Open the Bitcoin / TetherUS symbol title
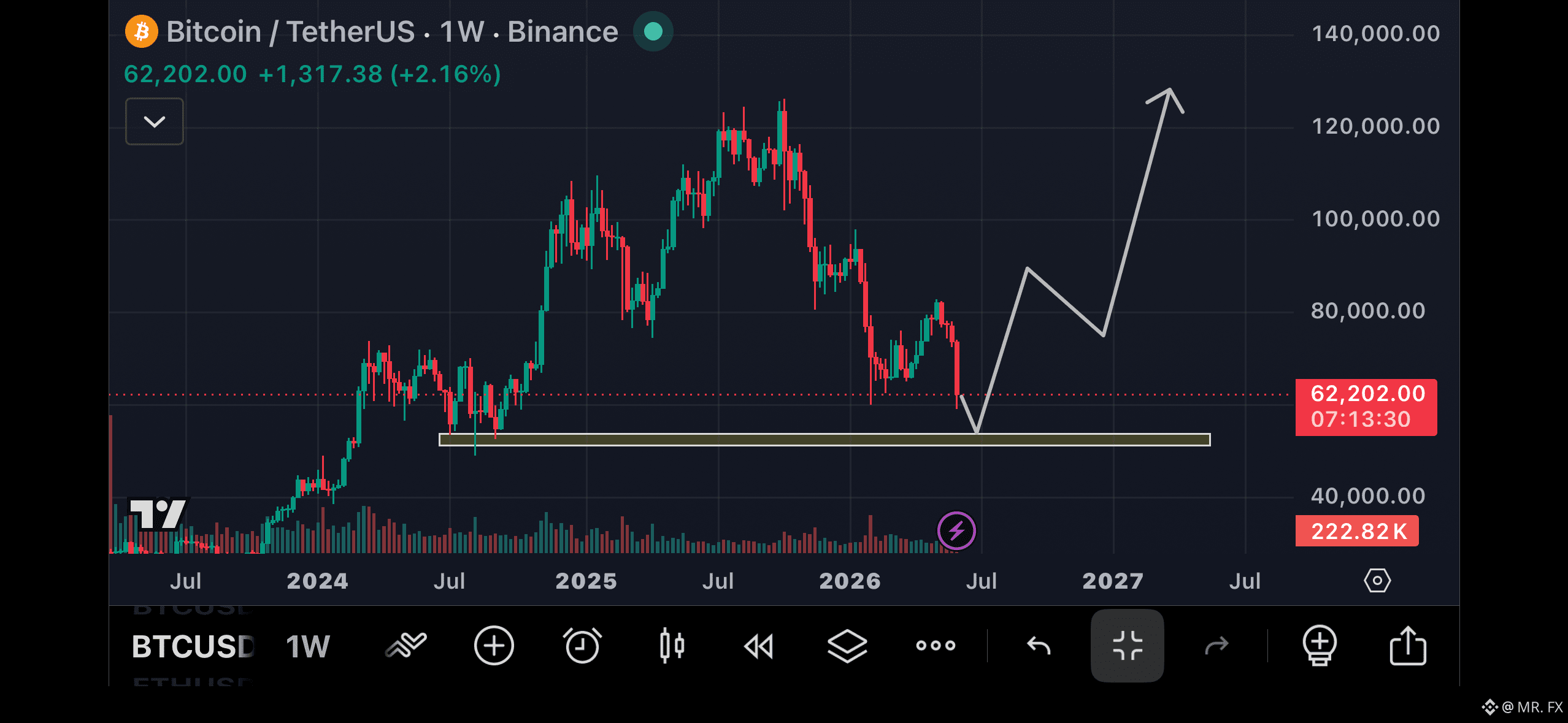 pyautogui.click(x=392, y=32)
